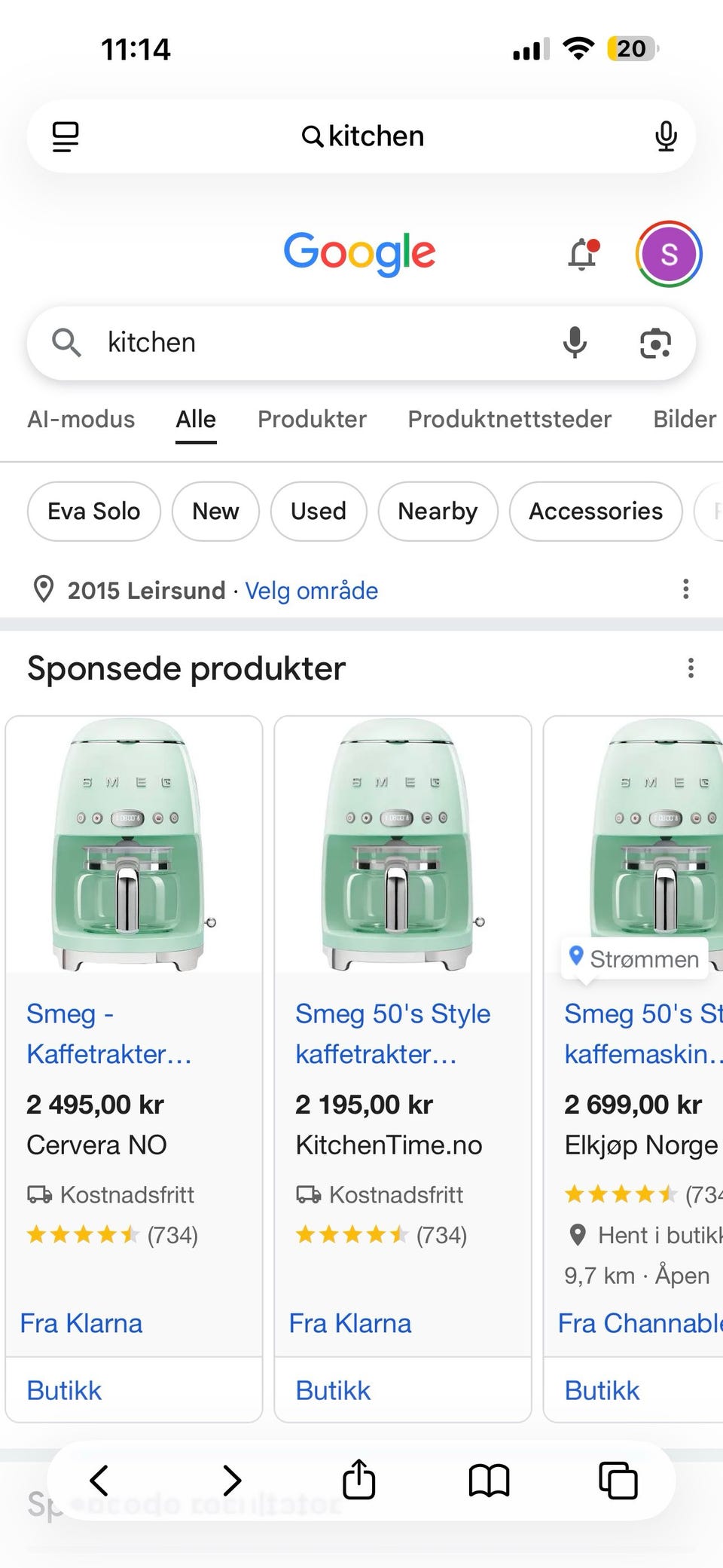Open Safari tabs overview icon
Image resolution: width=723 pixels, height=1568 pixels.
click(x=618, y=1481)
